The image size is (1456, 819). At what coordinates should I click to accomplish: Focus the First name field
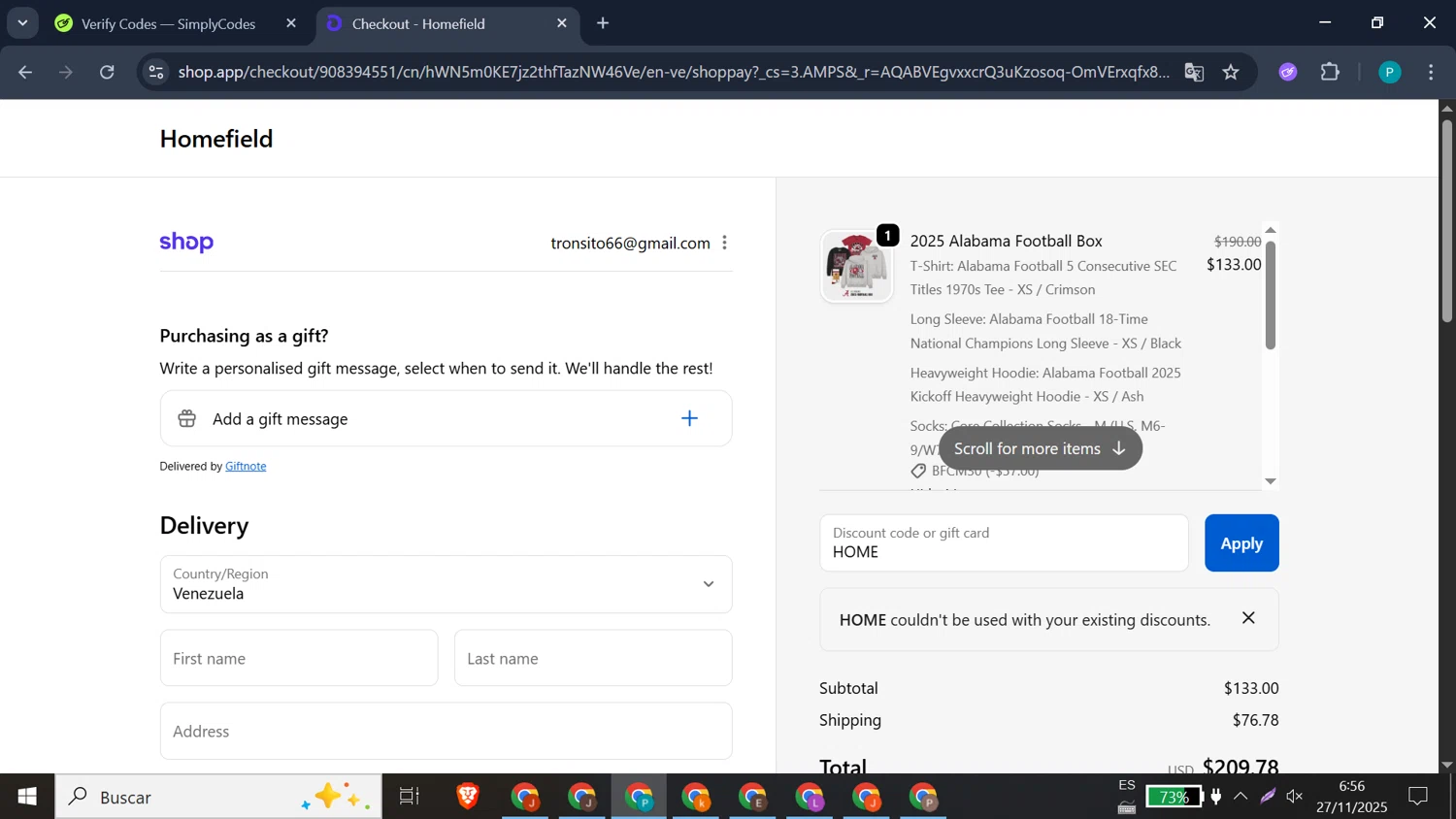click(299, 658)
